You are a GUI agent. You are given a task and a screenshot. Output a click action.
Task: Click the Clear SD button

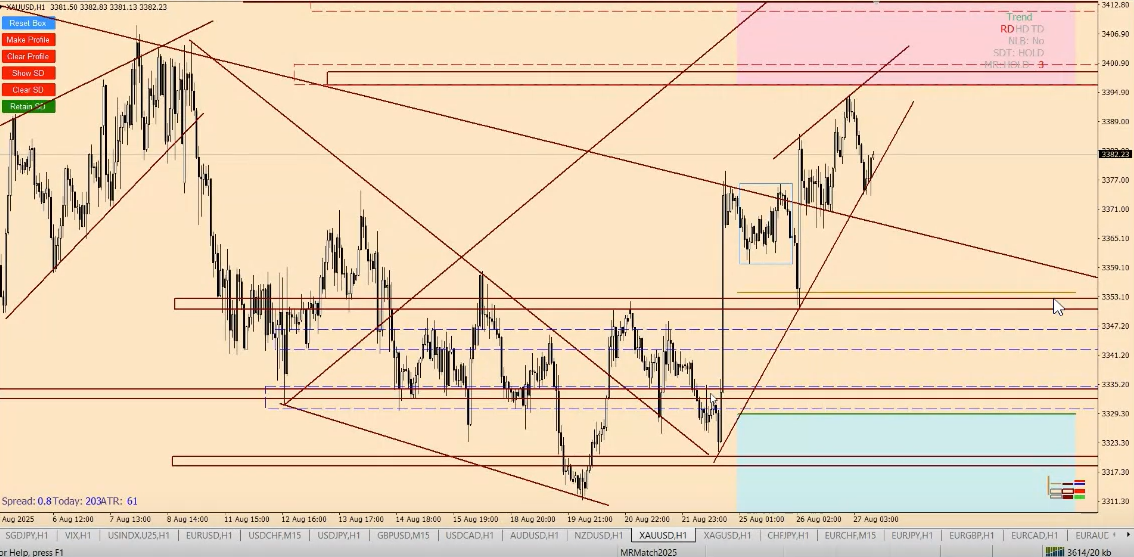coord(27,90)
